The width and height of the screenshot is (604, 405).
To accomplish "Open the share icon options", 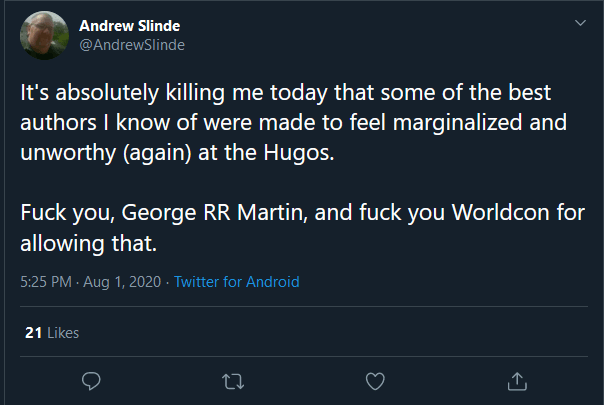I will coord(517,381).
